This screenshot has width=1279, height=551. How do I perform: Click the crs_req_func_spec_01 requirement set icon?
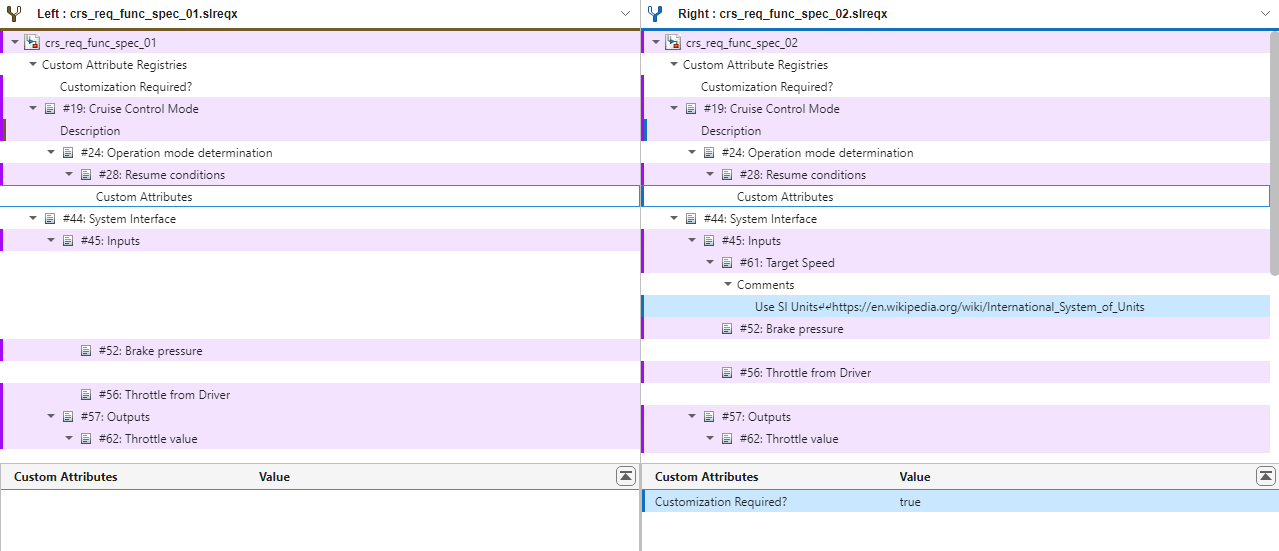click(x=32, y=43)
